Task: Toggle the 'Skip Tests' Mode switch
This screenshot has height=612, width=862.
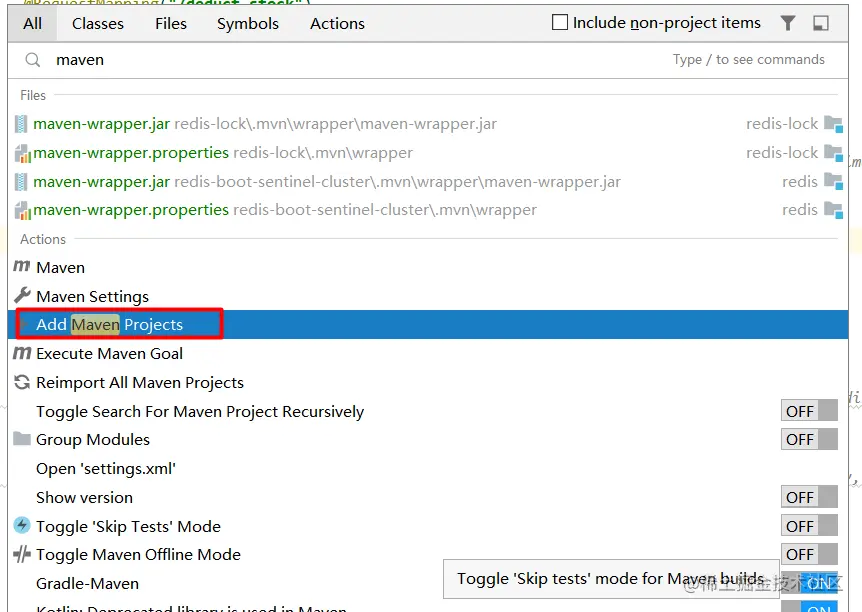Action: pyautogui.click(x=809, y=526)
